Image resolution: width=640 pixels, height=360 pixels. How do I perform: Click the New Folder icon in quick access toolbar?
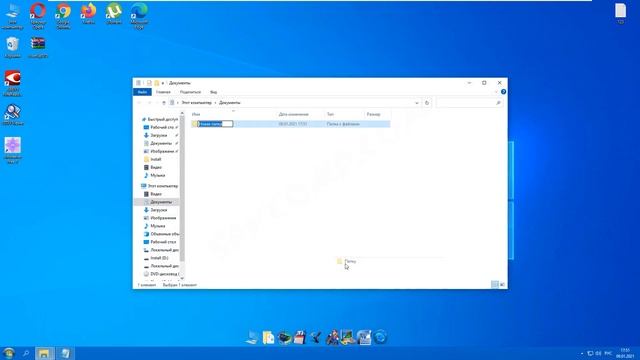(x=156, y=83)
